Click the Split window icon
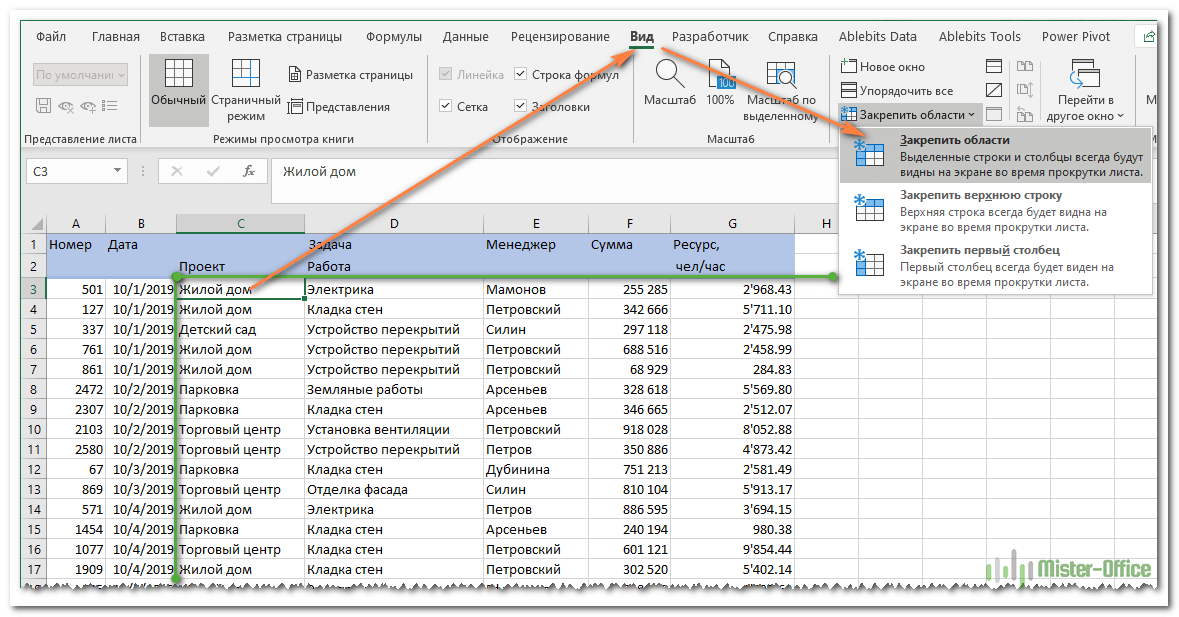 click(x=993, y=66)
